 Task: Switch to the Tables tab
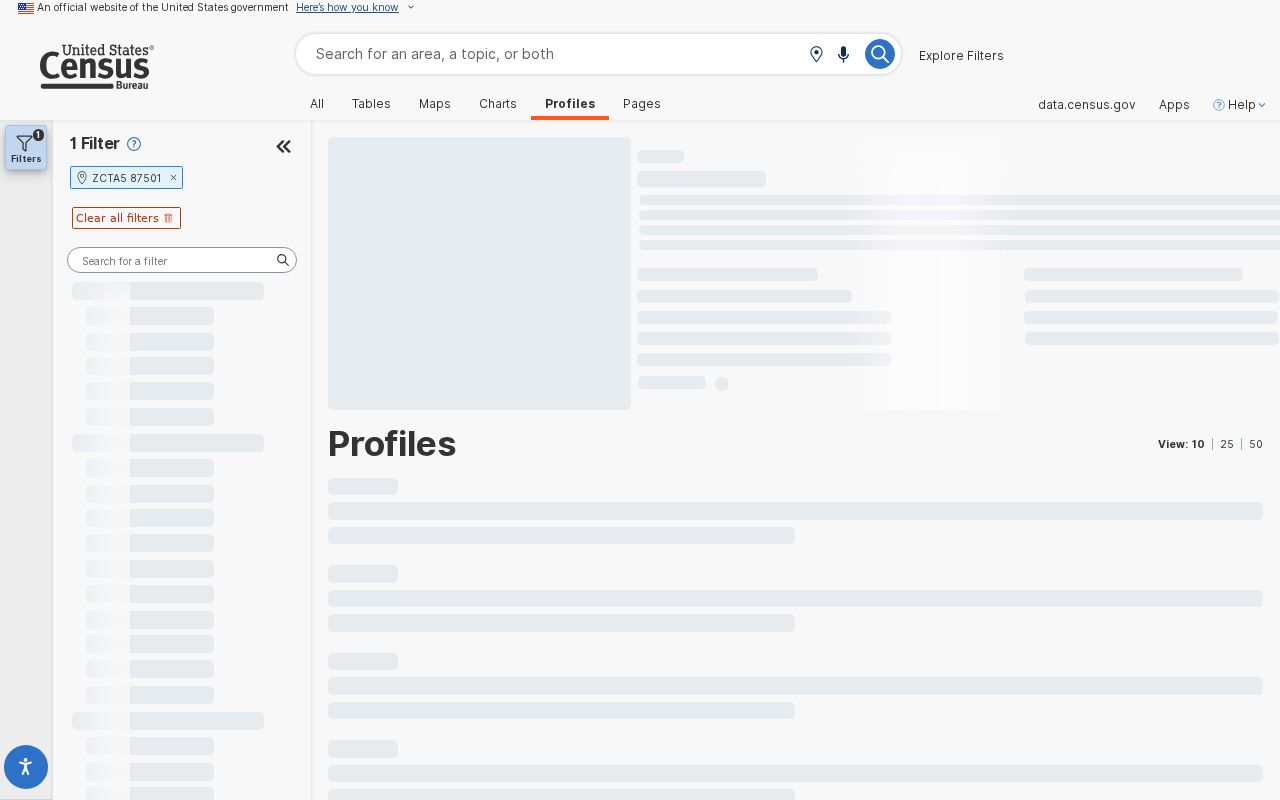(371, 104)
